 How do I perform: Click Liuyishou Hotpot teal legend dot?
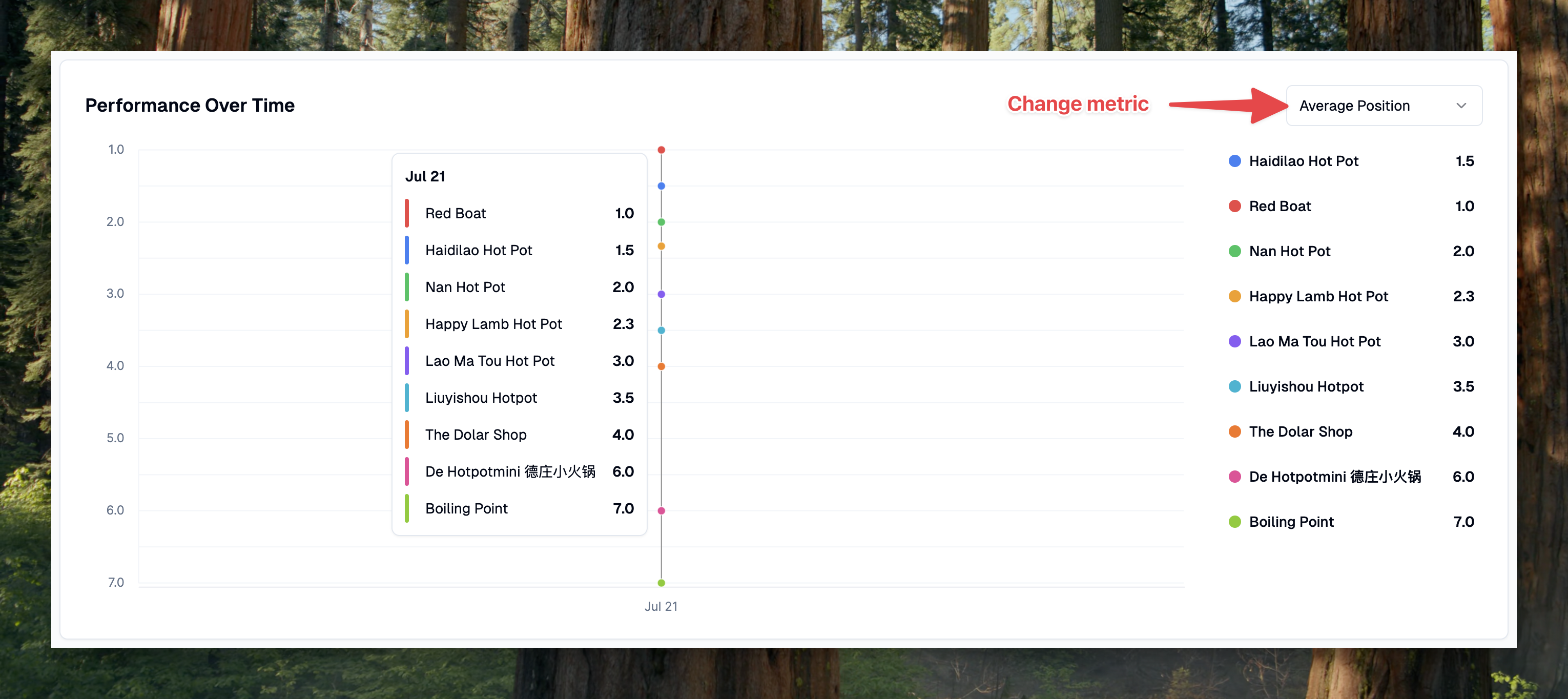tap(1234, 386)
